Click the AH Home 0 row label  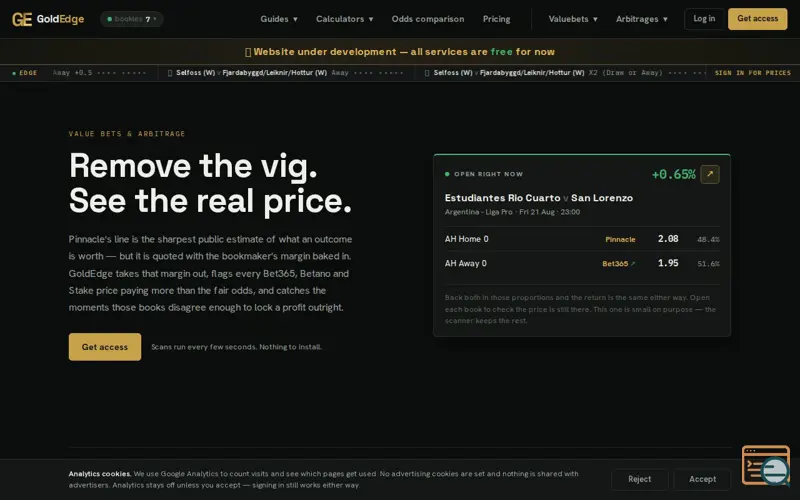pyautogui.click(x=467, y=239)
